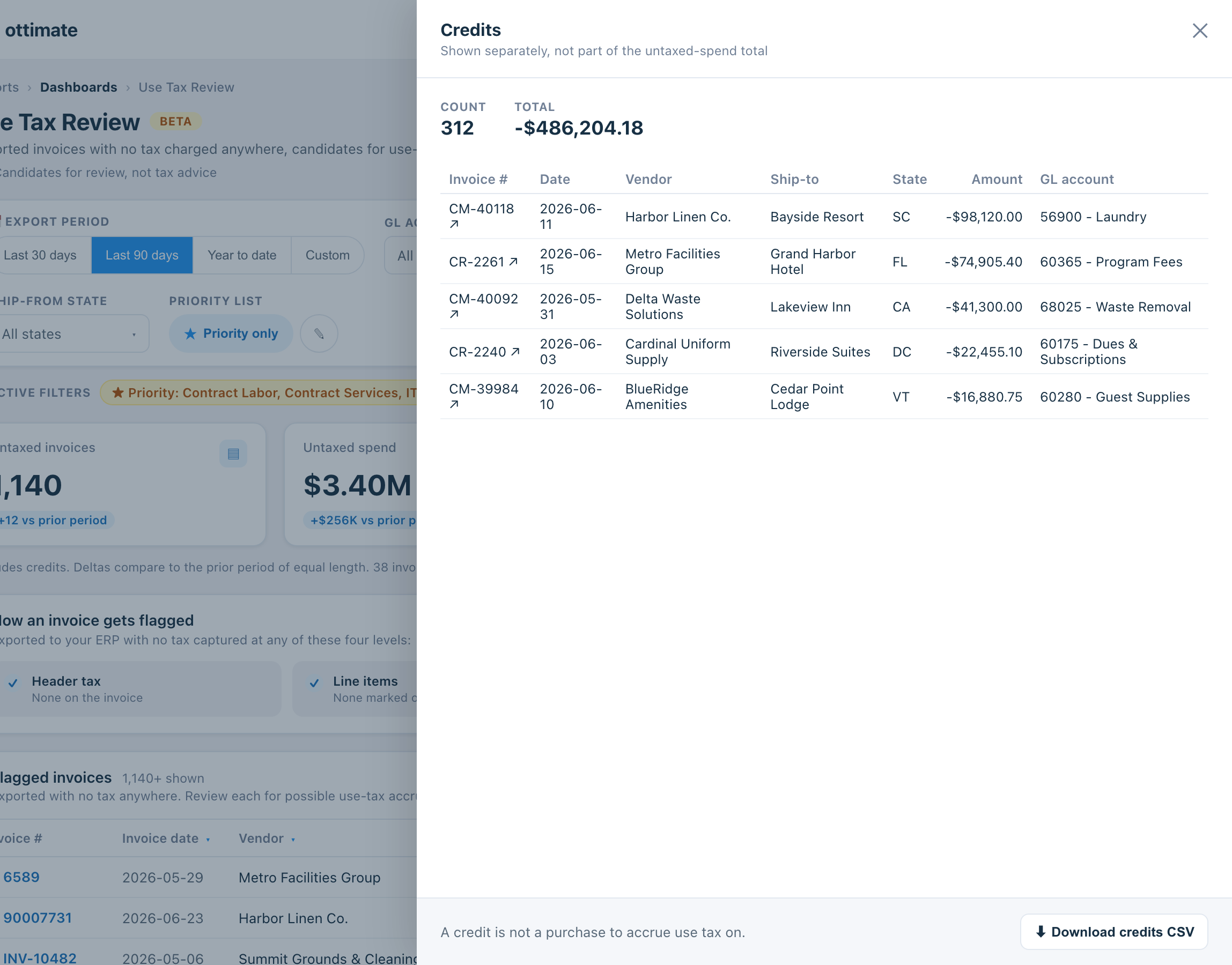
Task: Click the credits count 312
Action: pyautogui.click(x=457, y=128)
